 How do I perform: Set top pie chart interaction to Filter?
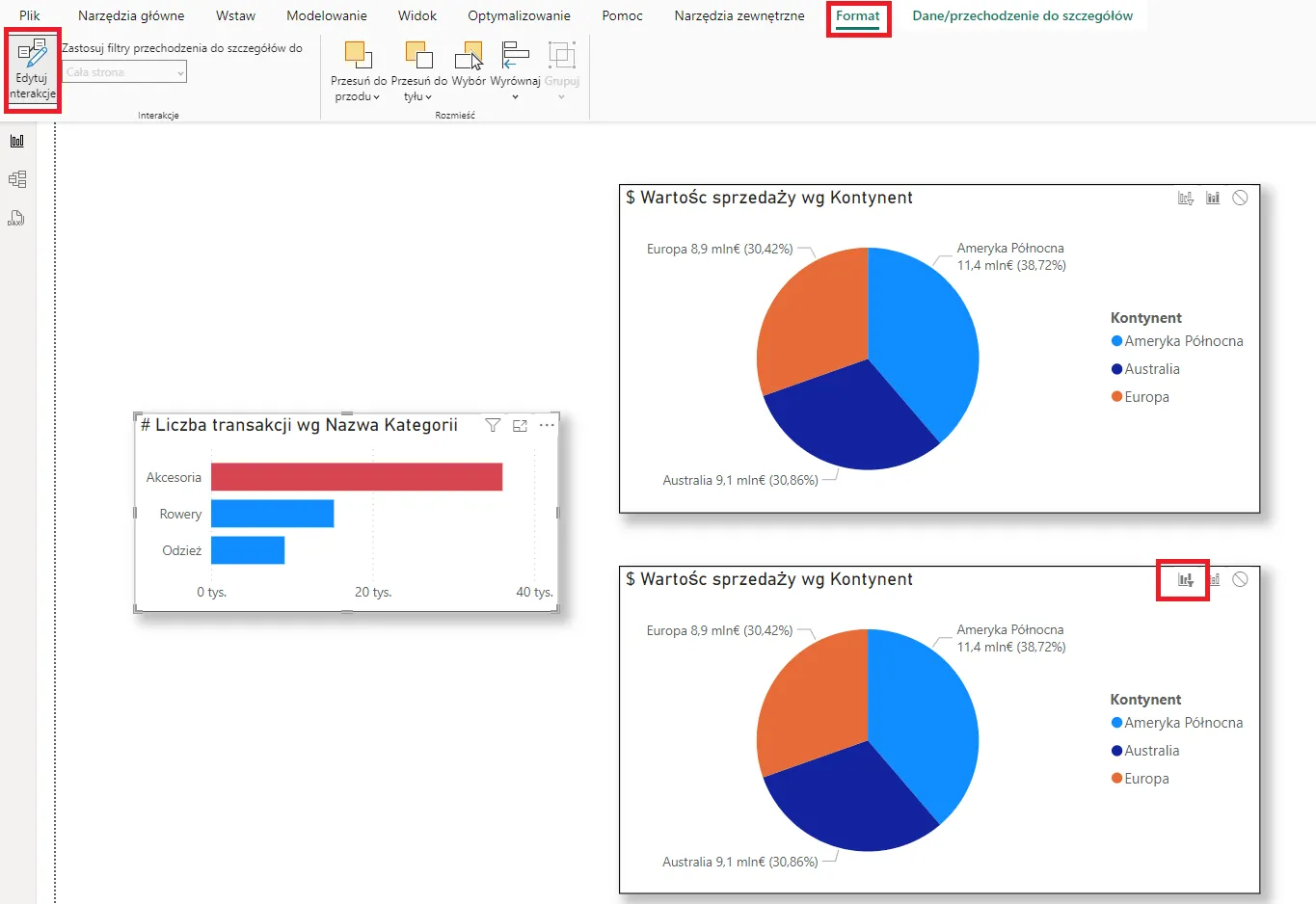point(1186,198)
